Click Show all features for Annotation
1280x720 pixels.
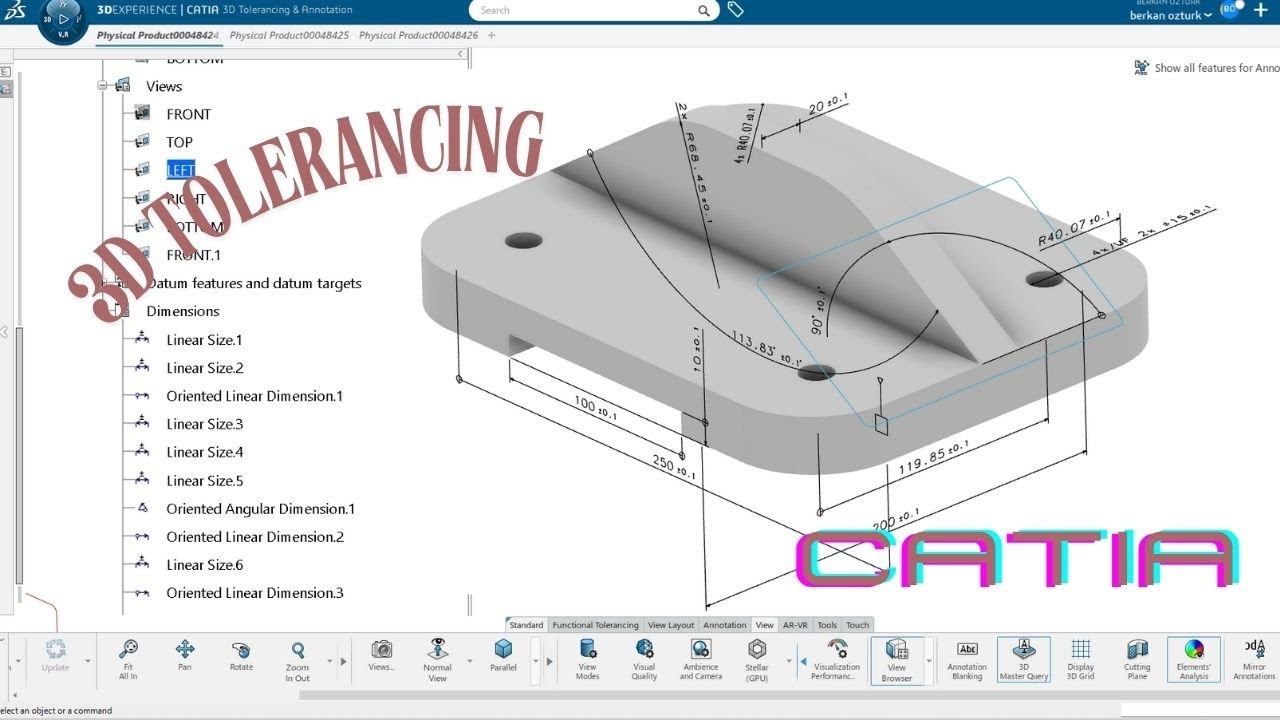pyautogui.click(x=1207, y=68)
